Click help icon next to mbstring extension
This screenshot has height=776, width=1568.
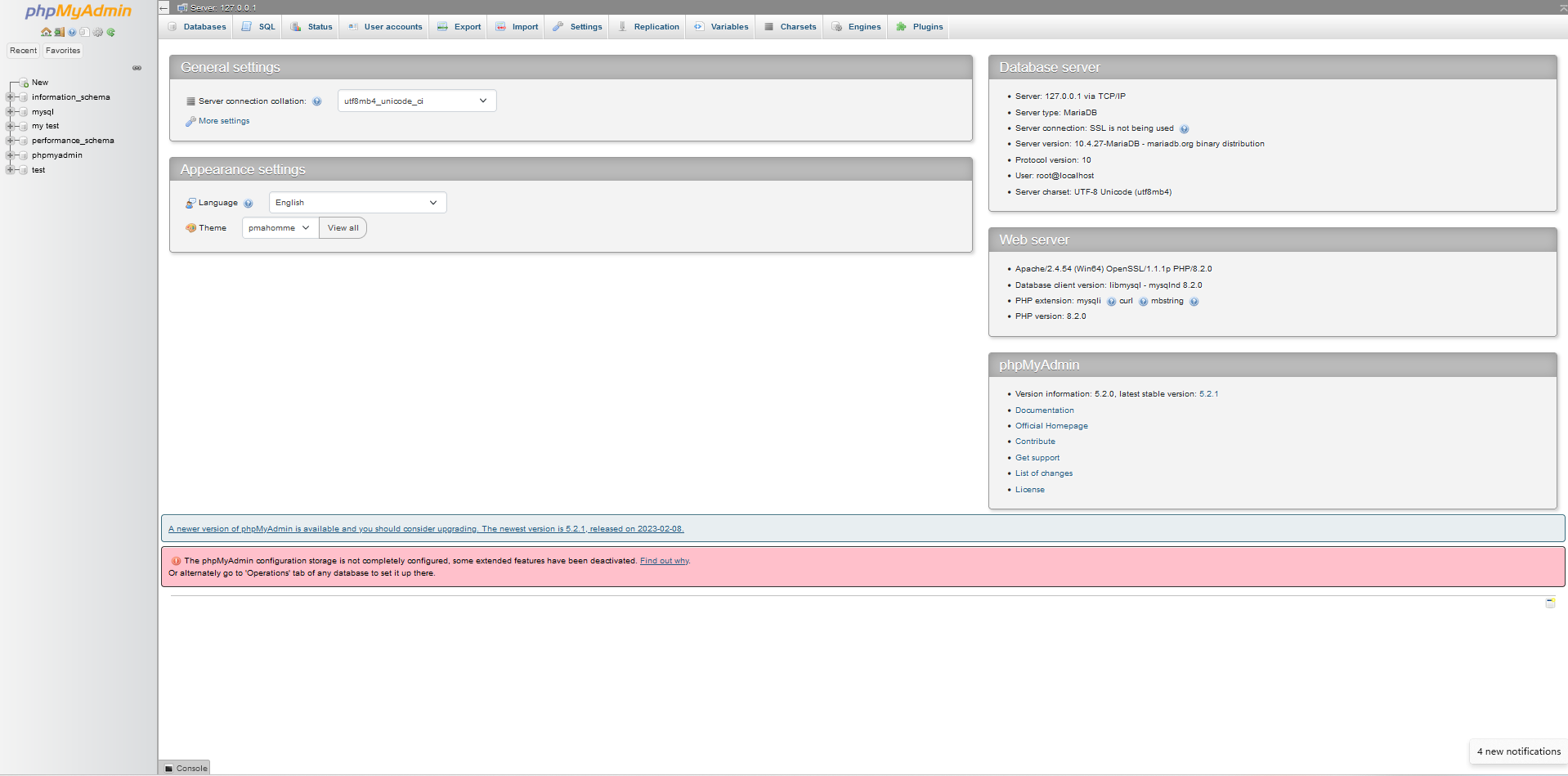tap(1194, 302)
